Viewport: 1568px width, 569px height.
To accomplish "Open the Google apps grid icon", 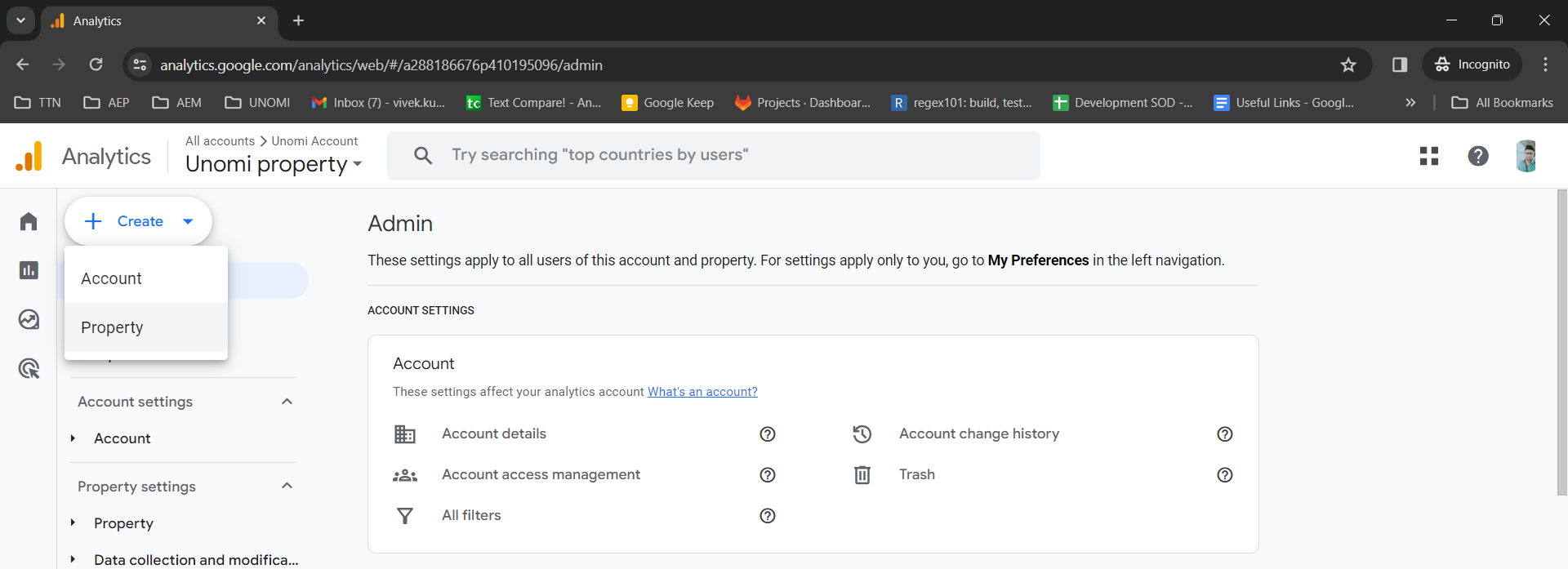I will click(x=1429, y=156).
